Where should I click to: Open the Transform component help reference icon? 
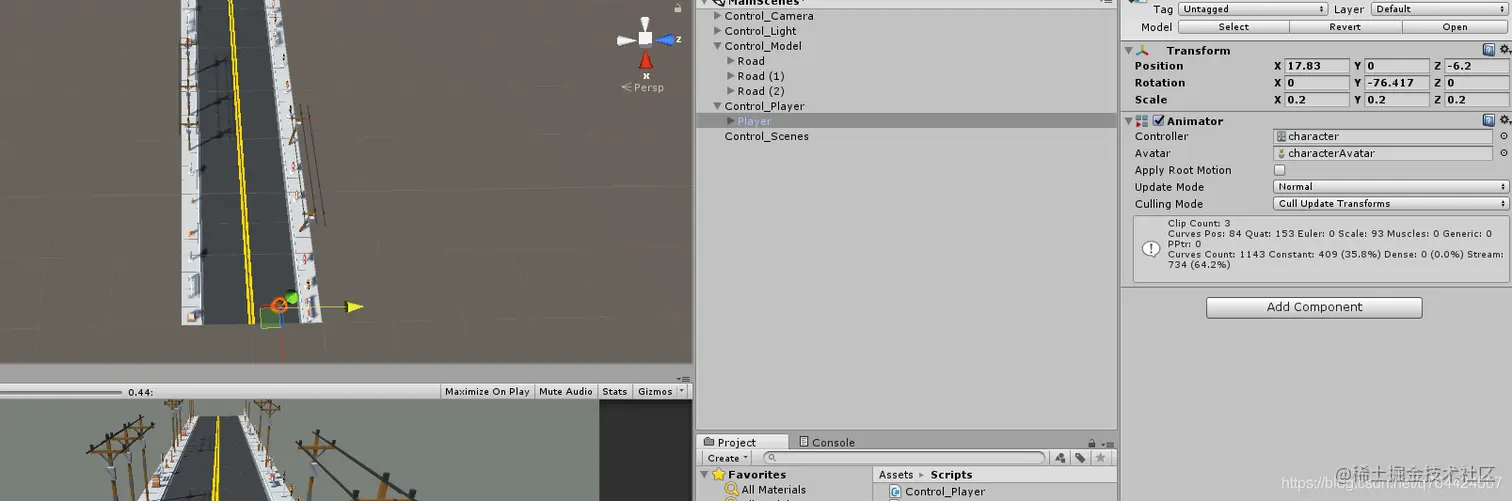coord(1489,50)
